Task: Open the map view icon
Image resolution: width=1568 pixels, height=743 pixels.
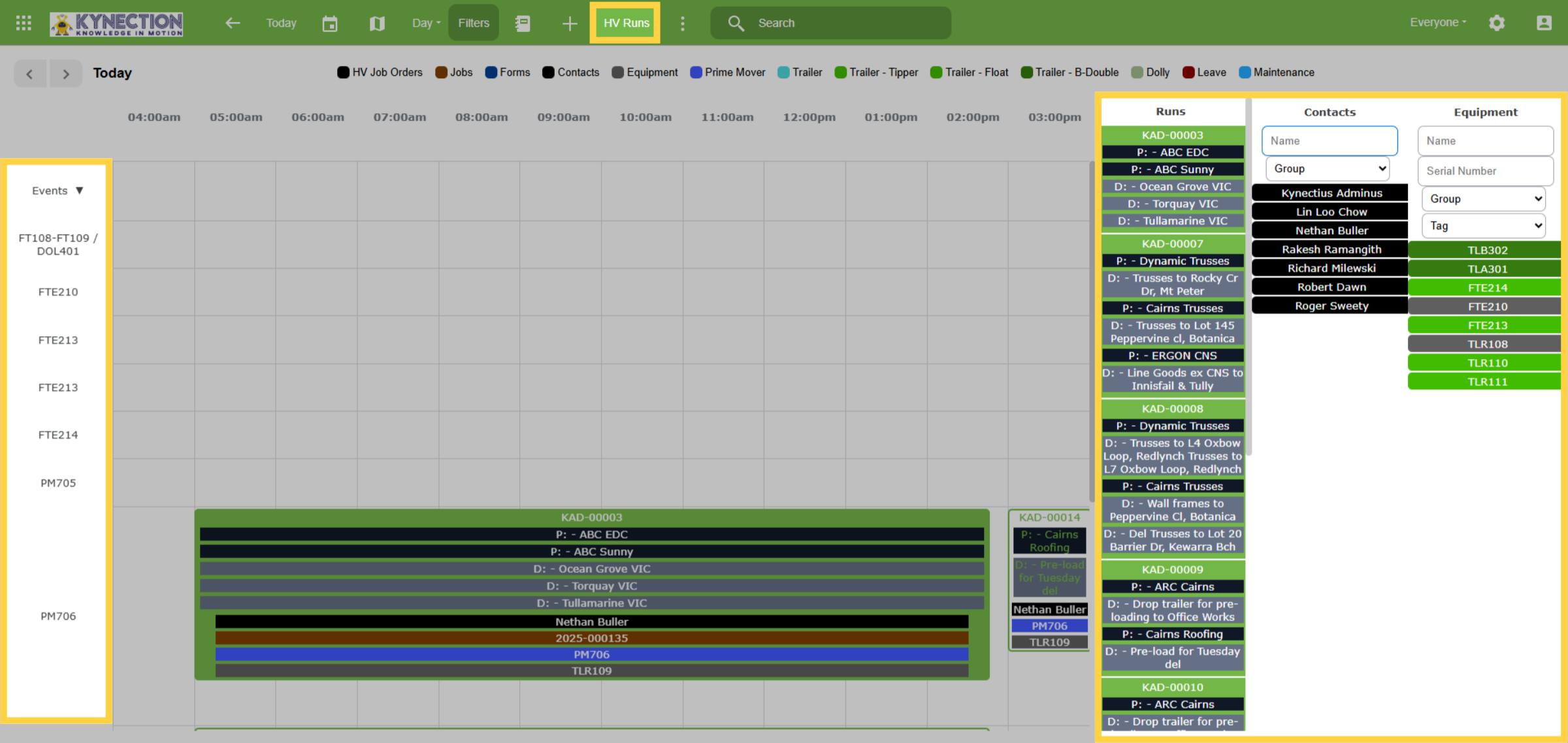Action: (x=377, y=24)
